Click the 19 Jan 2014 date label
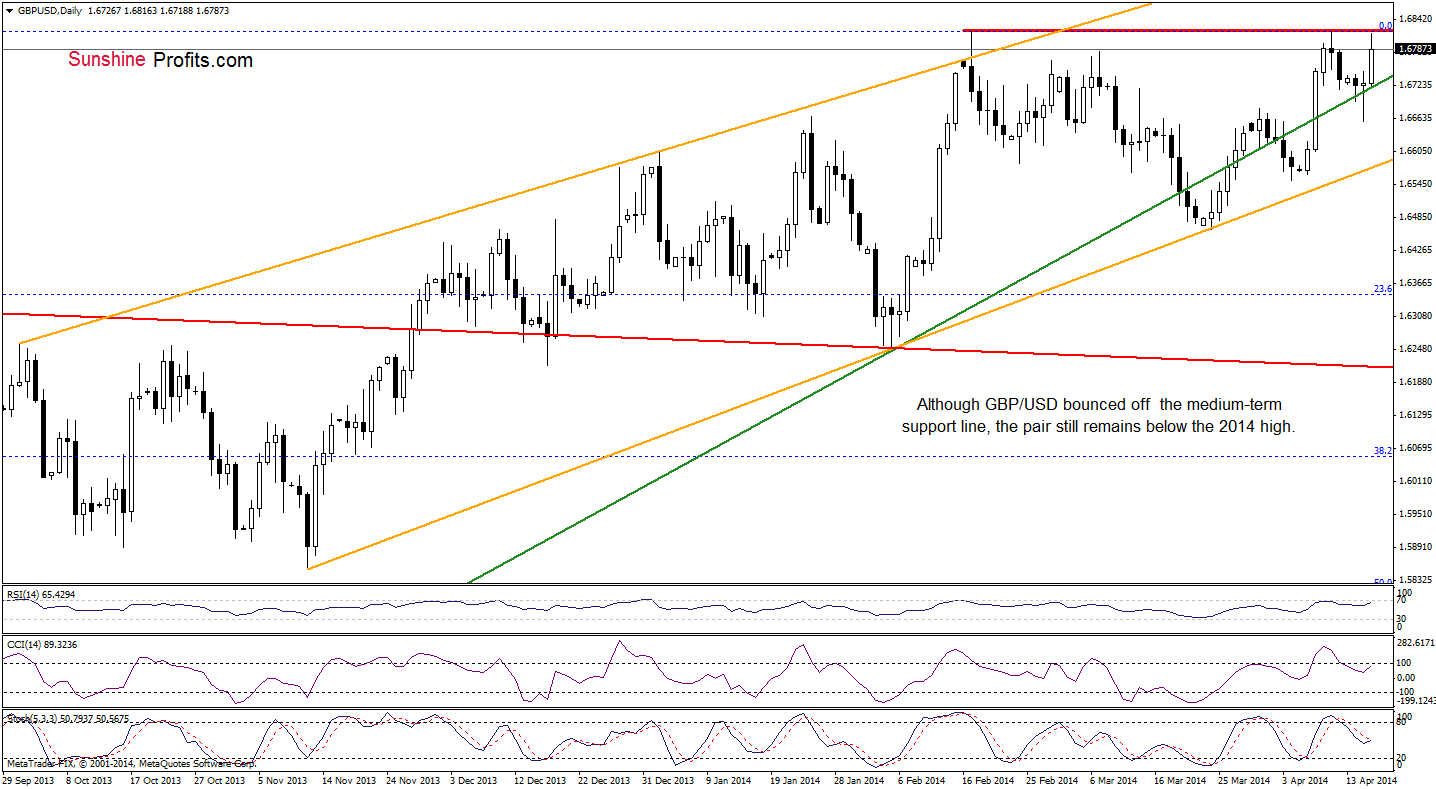Image resolution: width=1436 pixels, height=789 pixels. click(795, 779)
